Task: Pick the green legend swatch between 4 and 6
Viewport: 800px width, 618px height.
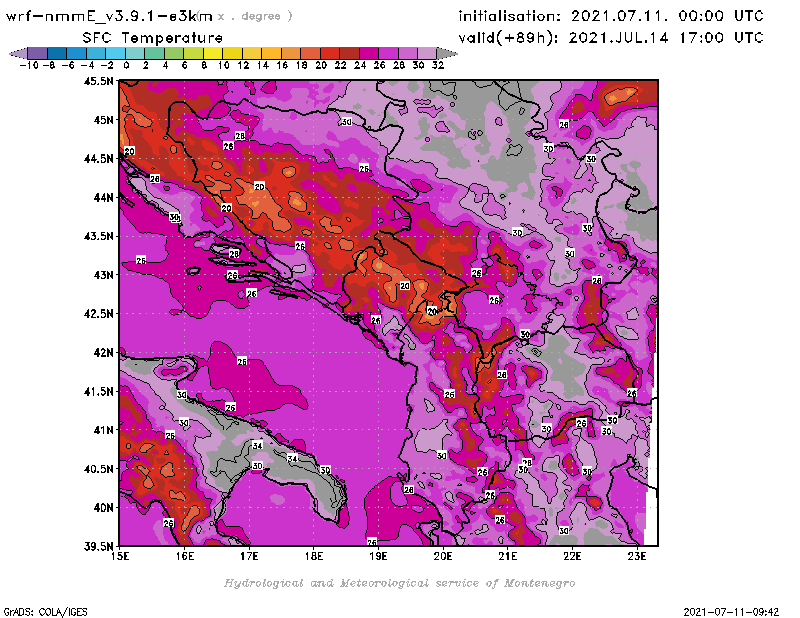Action: click(x=174, y=54)
